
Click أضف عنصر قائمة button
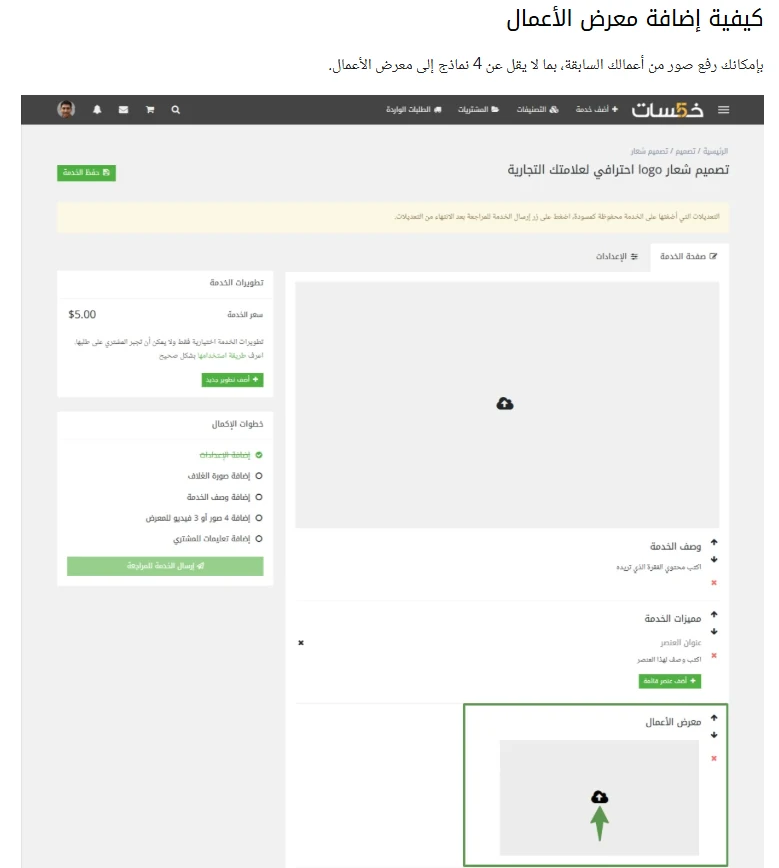670,681
